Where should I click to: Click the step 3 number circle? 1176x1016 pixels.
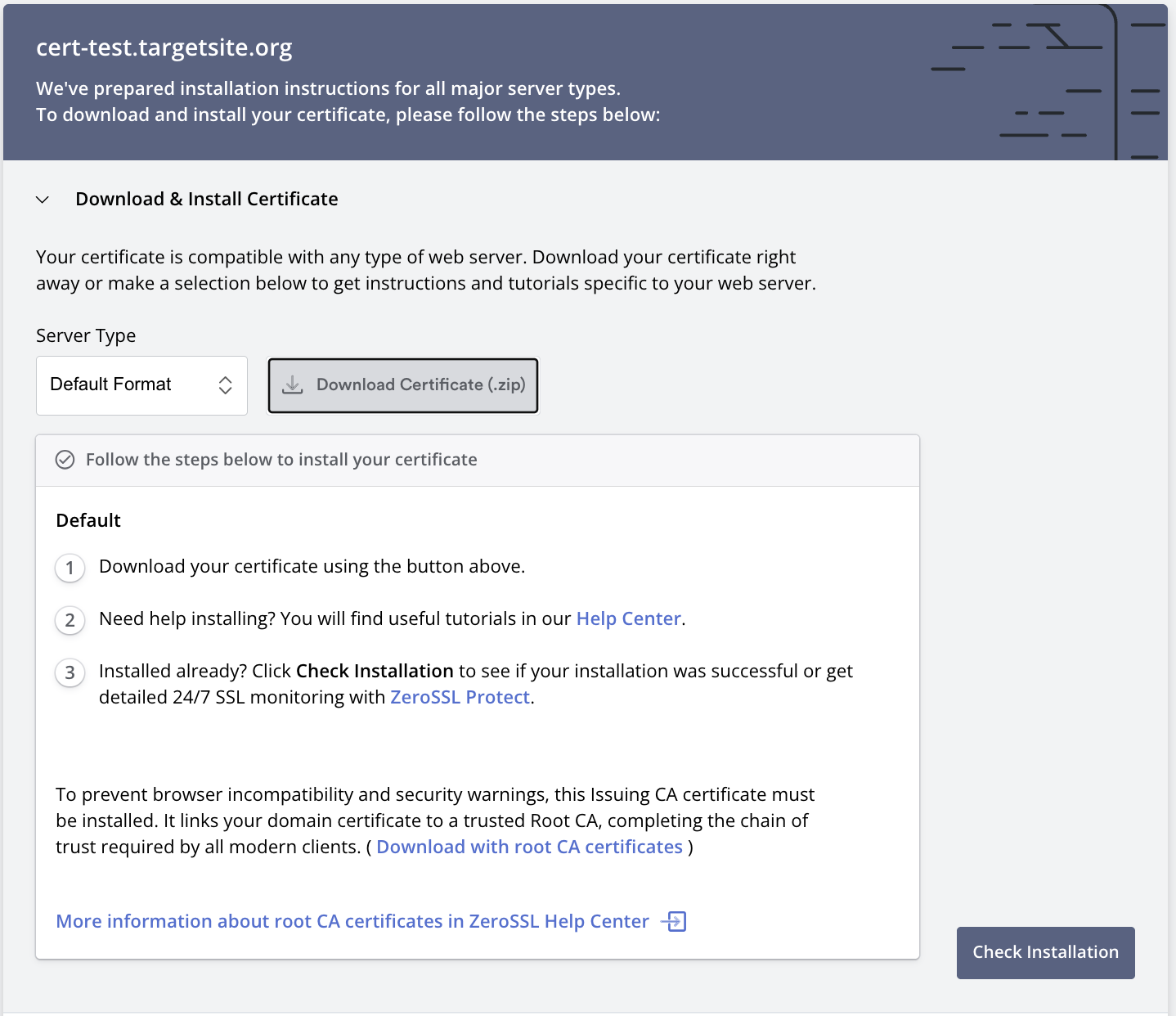(70, 672)
